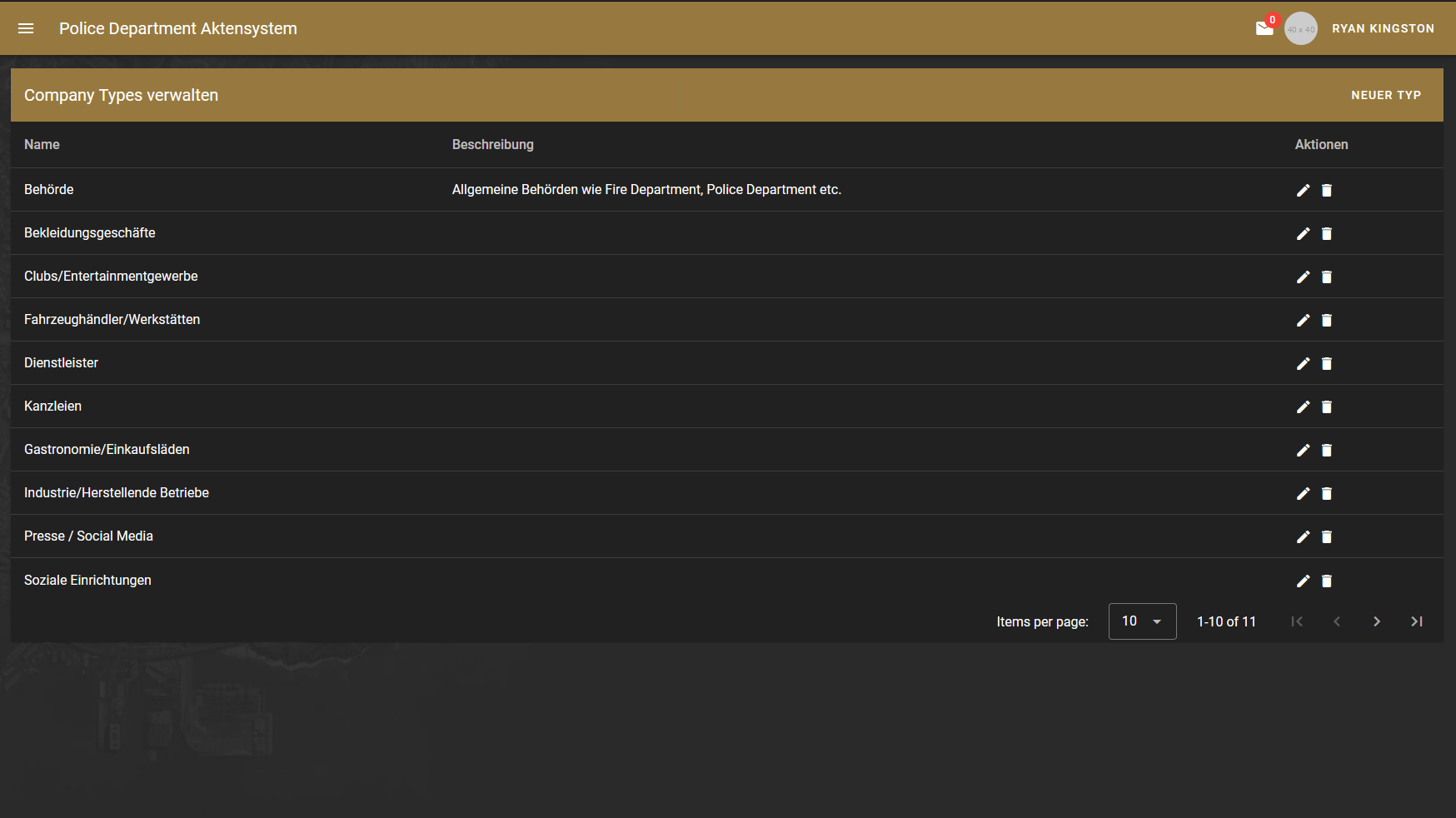Screen dimensions: 1456x818
Task: Edit the Soziale Einrichtungen entry
Action: click(1304, 581)
